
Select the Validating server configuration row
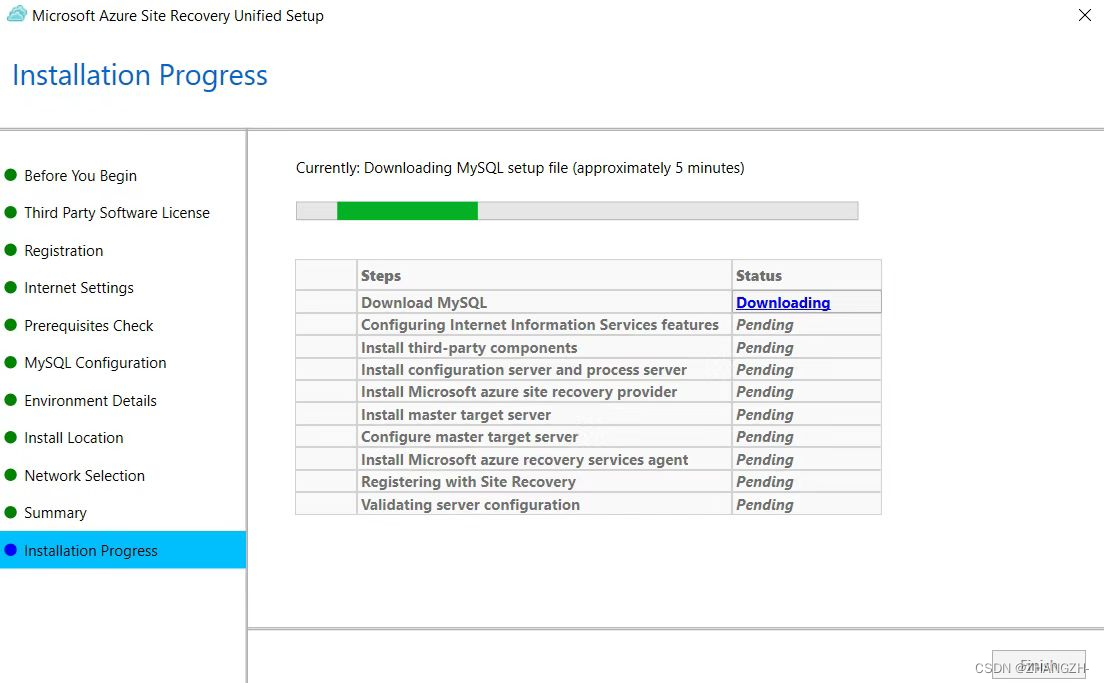click(588, 504)
